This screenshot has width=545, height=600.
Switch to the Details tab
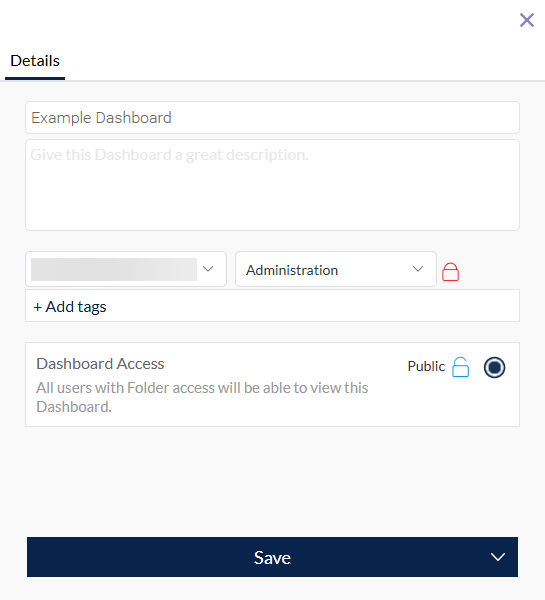35,61
